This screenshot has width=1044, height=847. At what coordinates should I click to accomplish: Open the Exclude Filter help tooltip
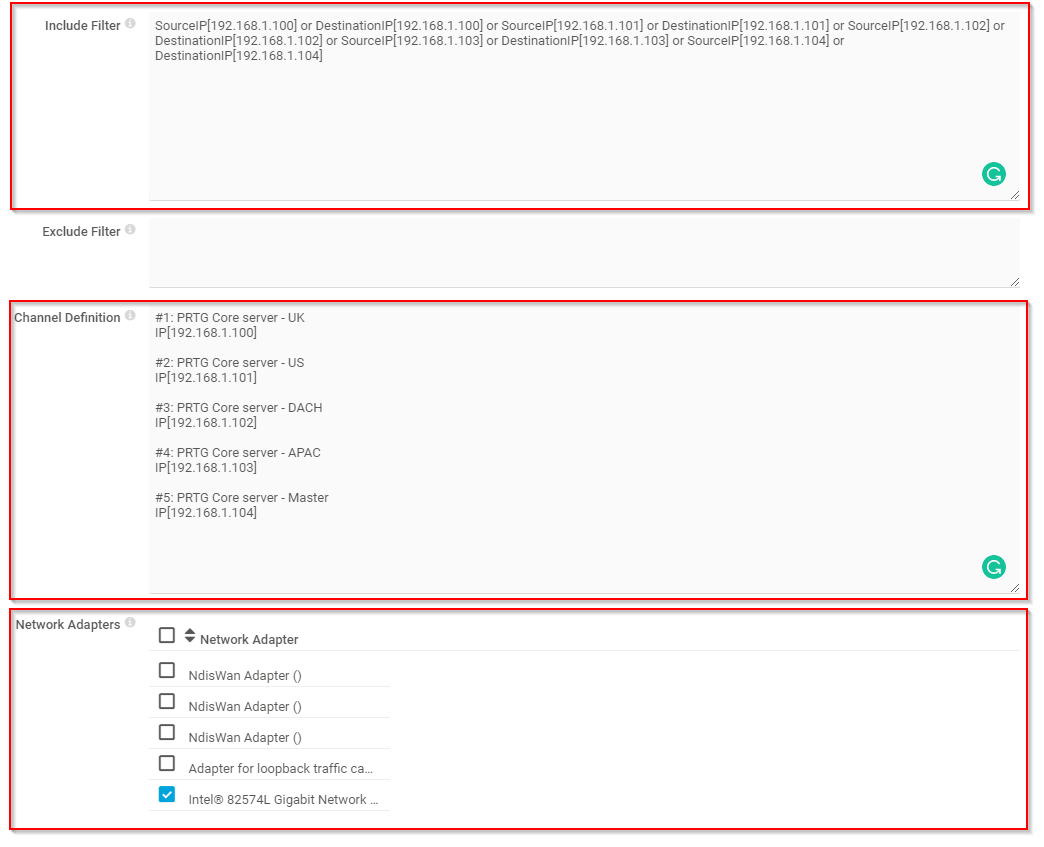[131, 227]
